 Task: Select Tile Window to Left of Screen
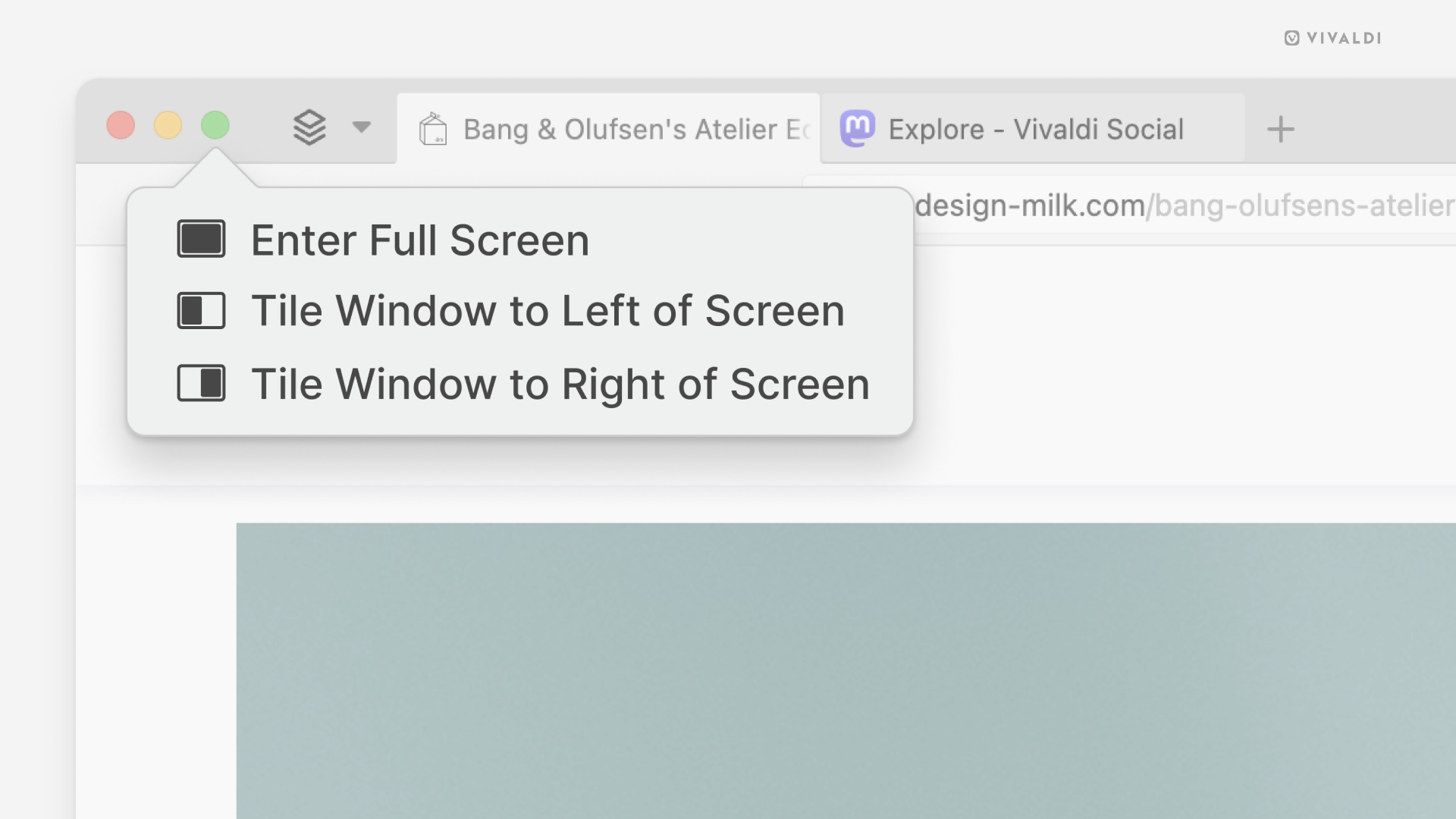(519, 311)
